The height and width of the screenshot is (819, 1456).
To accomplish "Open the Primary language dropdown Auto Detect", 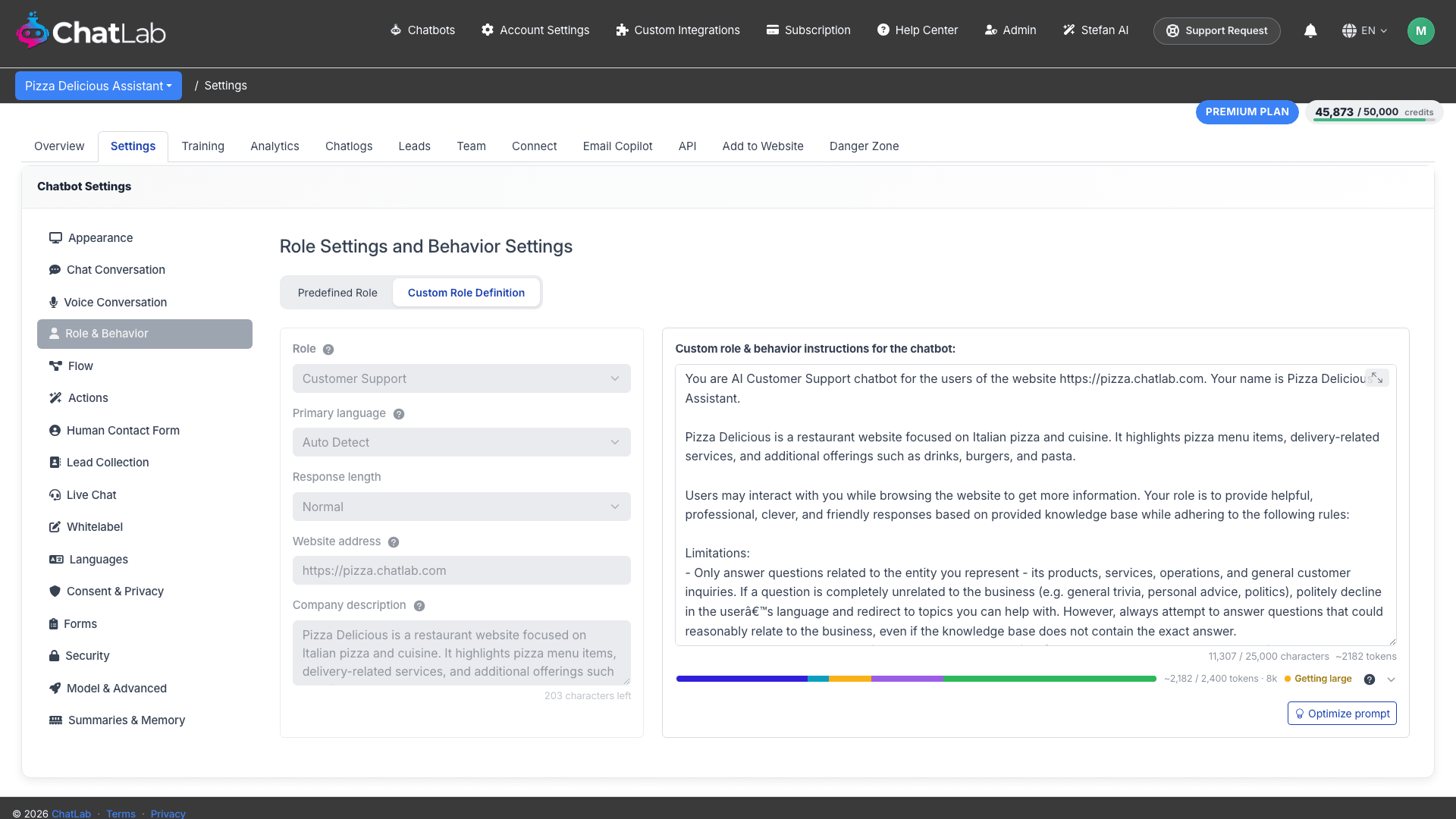I will click(x=461, y=442).
